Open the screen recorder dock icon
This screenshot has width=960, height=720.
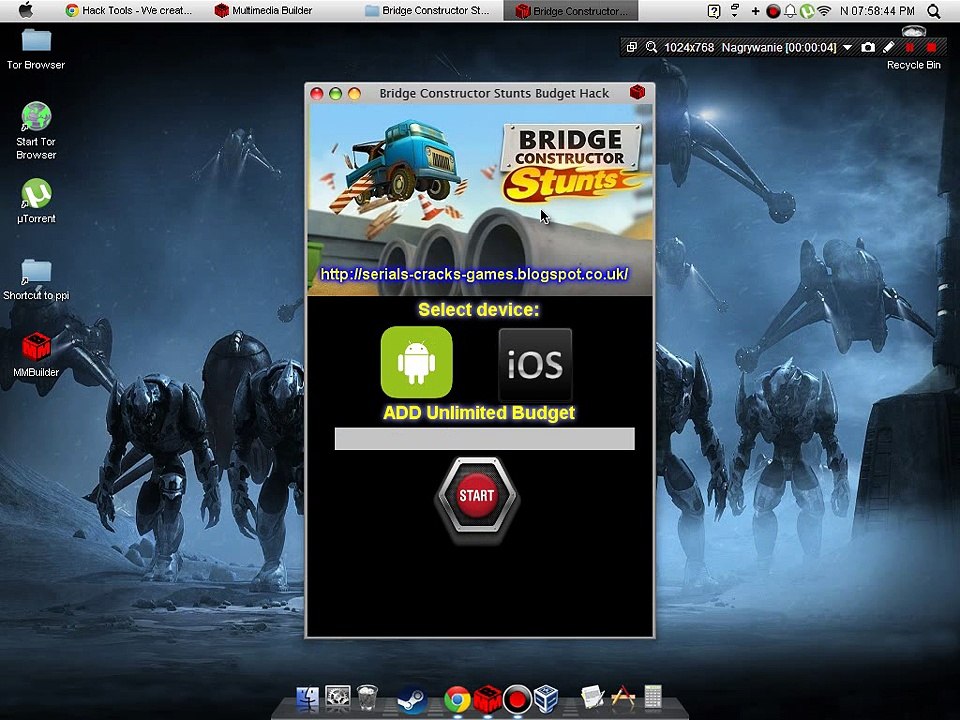click(x=517, y=699)
